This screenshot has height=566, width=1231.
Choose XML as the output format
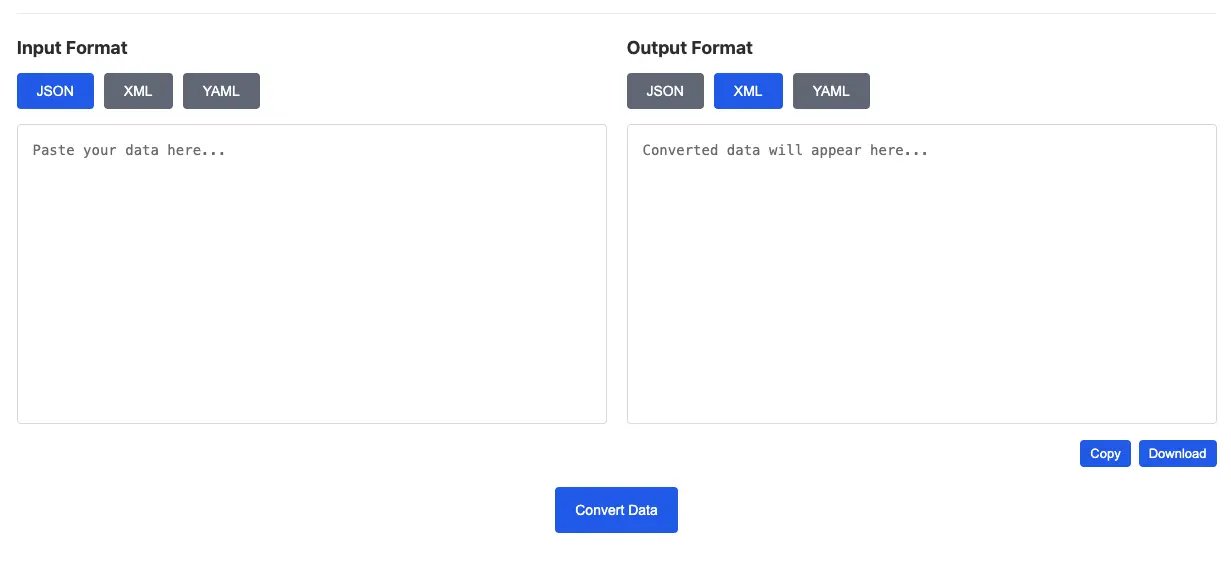[748, 91]
